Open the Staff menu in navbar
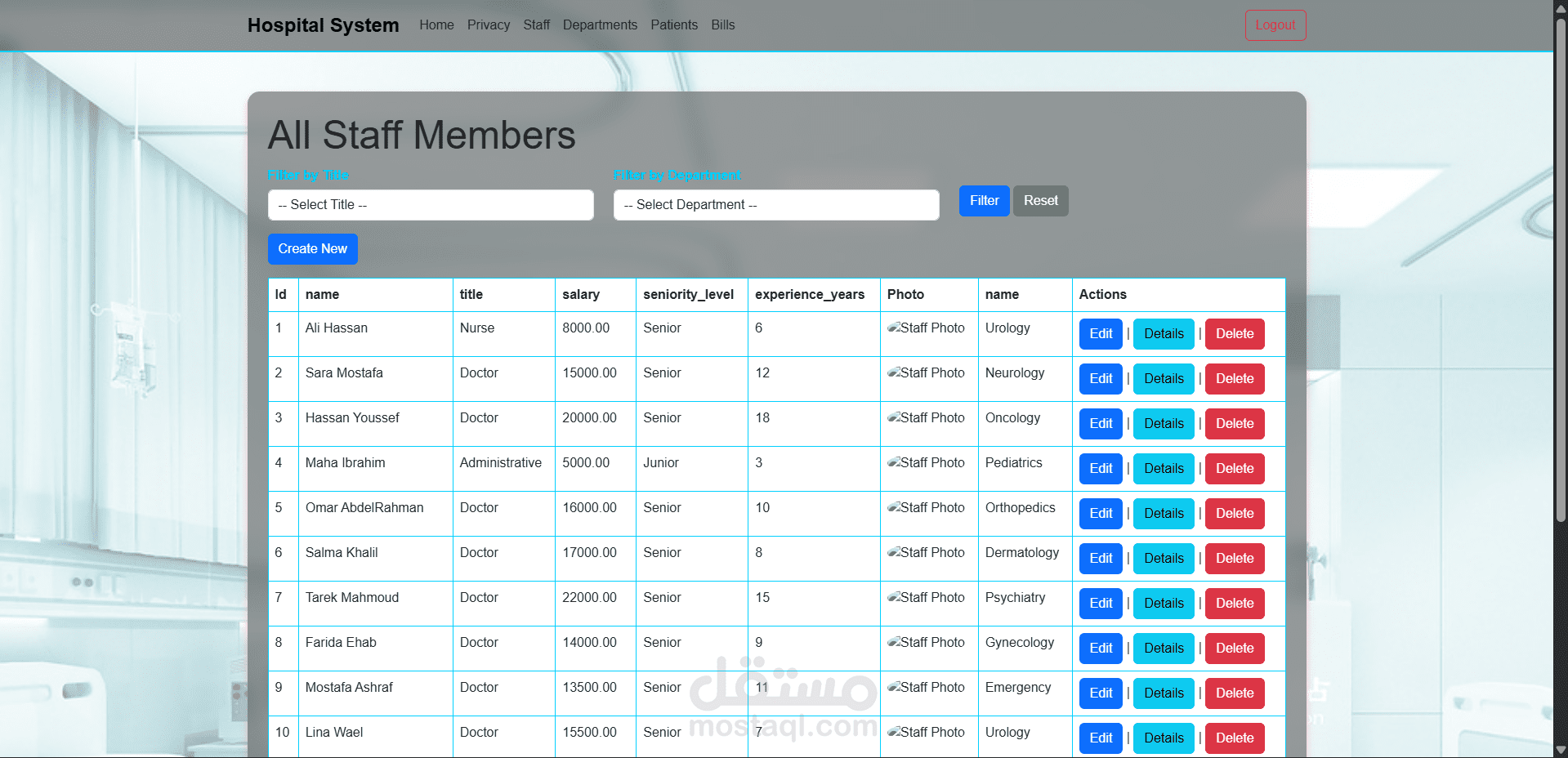Viewport: 1568px width, 758px height. coord(536,25)
